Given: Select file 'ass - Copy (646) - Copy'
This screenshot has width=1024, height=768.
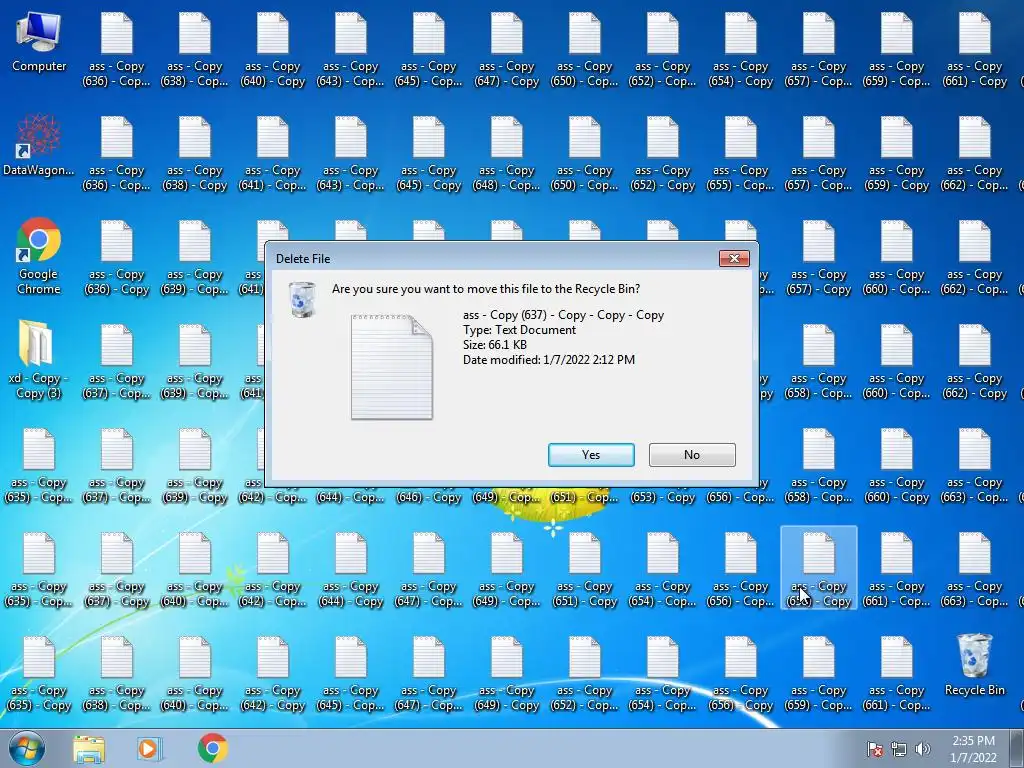Looking at the screenshot, I should tap(428, 497).
